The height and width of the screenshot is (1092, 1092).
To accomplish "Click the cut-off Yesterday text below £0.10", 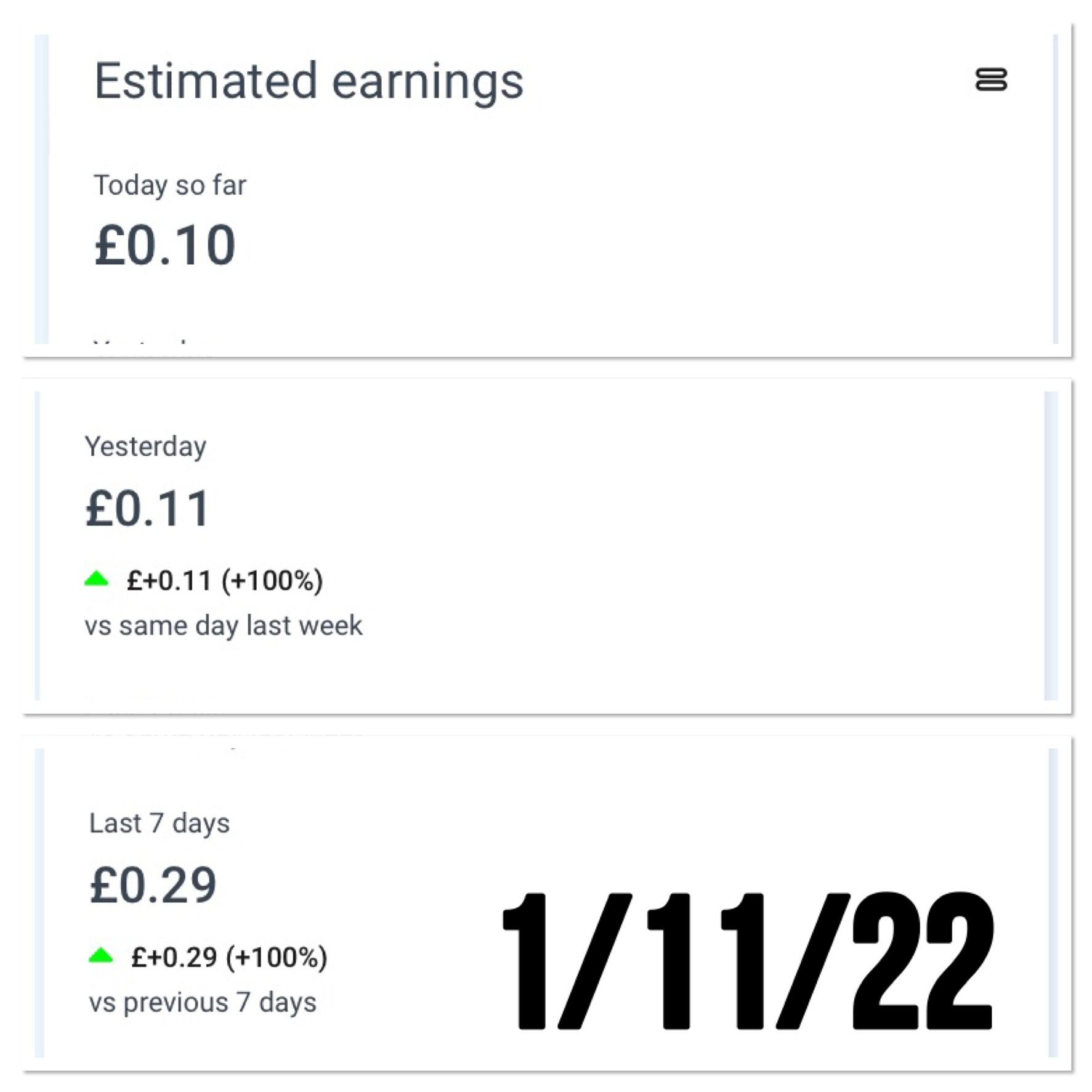I will pyautogui.click(x=140, y=341).
